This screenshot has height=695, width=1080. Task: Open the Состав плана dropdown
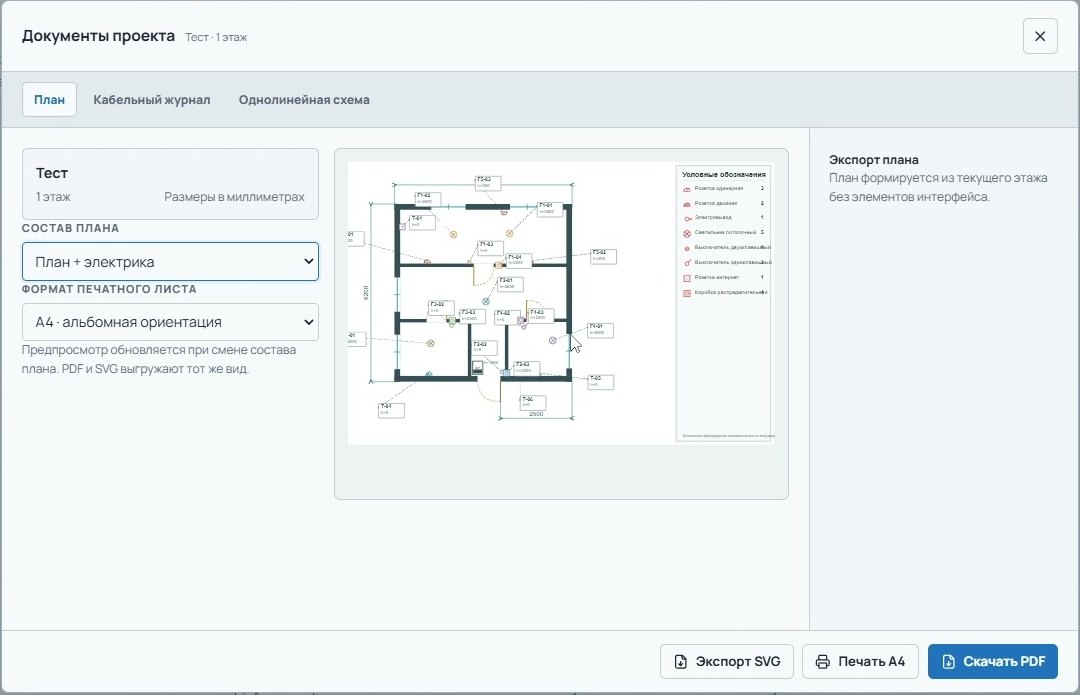click(x=170, y=262)
